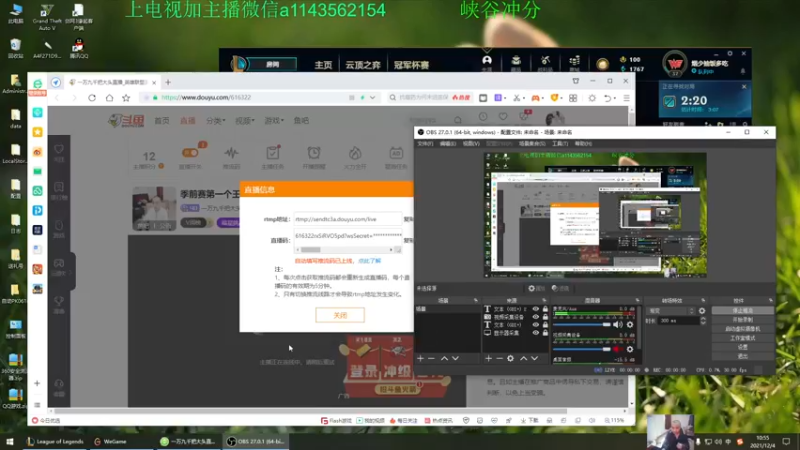Expand the Douyu 游戏 dropdown
This screenshot has width=800, height=450.
point(274,121)
